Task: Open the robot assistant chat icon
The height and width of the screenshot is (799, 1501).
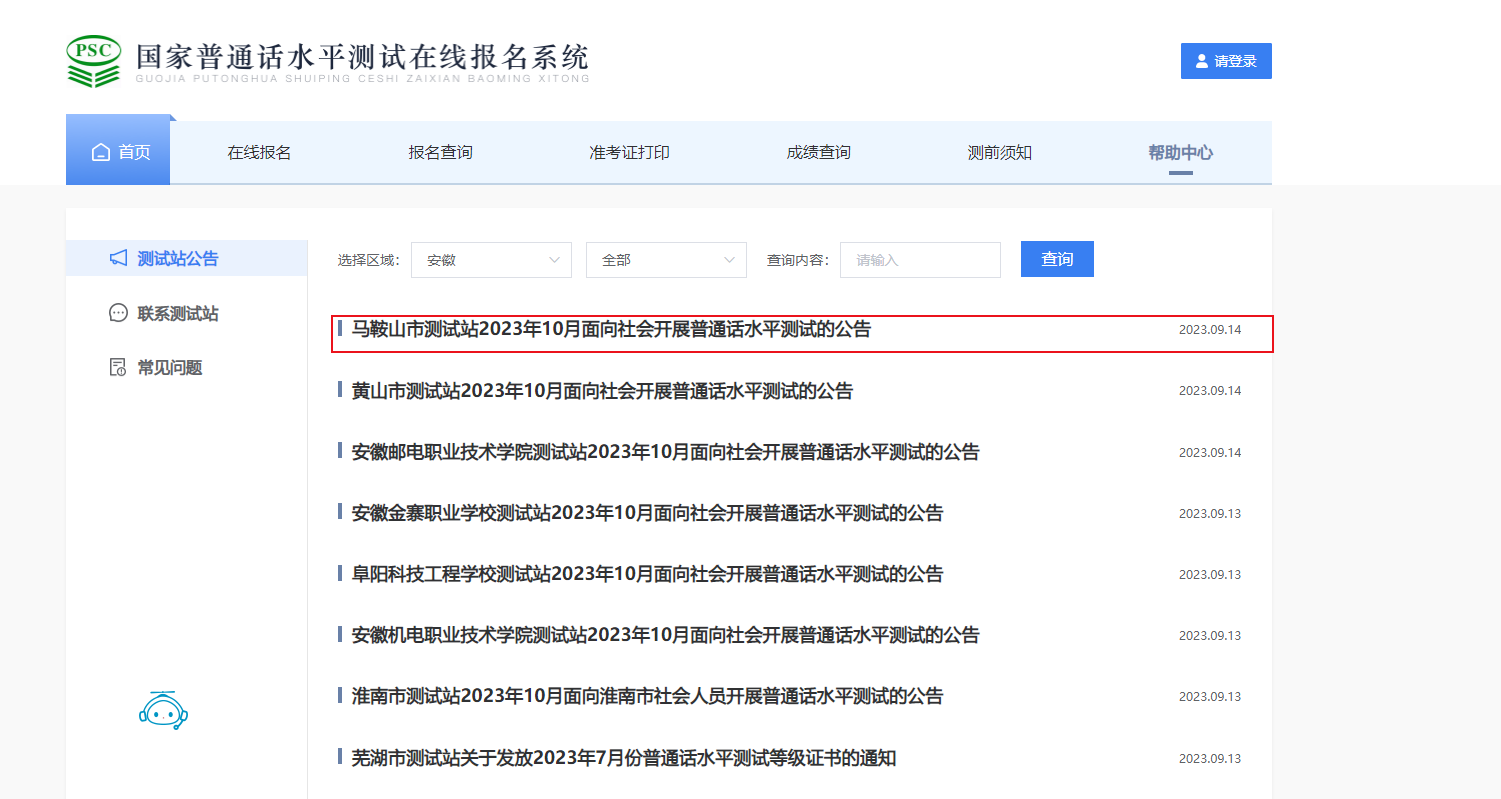Action: coord(164,710)
